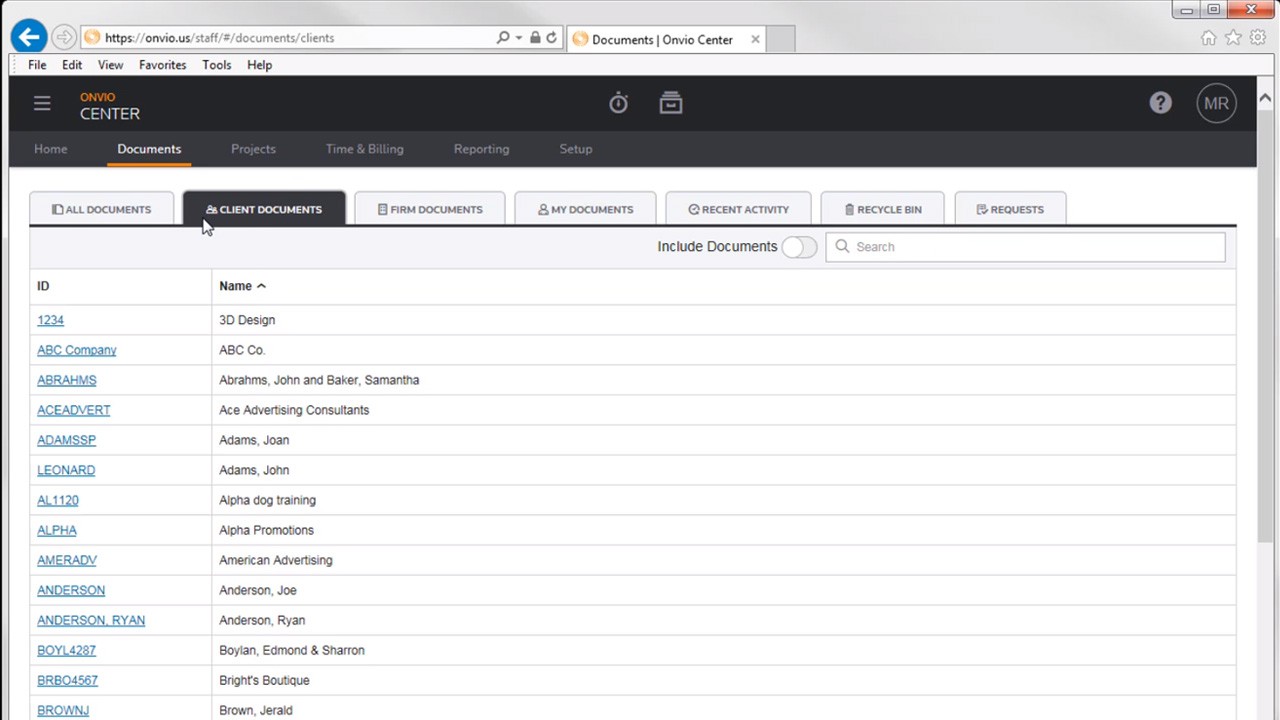Open the Tools menu
Screen dimensions: 1280x720
click(x=216, y=65)
